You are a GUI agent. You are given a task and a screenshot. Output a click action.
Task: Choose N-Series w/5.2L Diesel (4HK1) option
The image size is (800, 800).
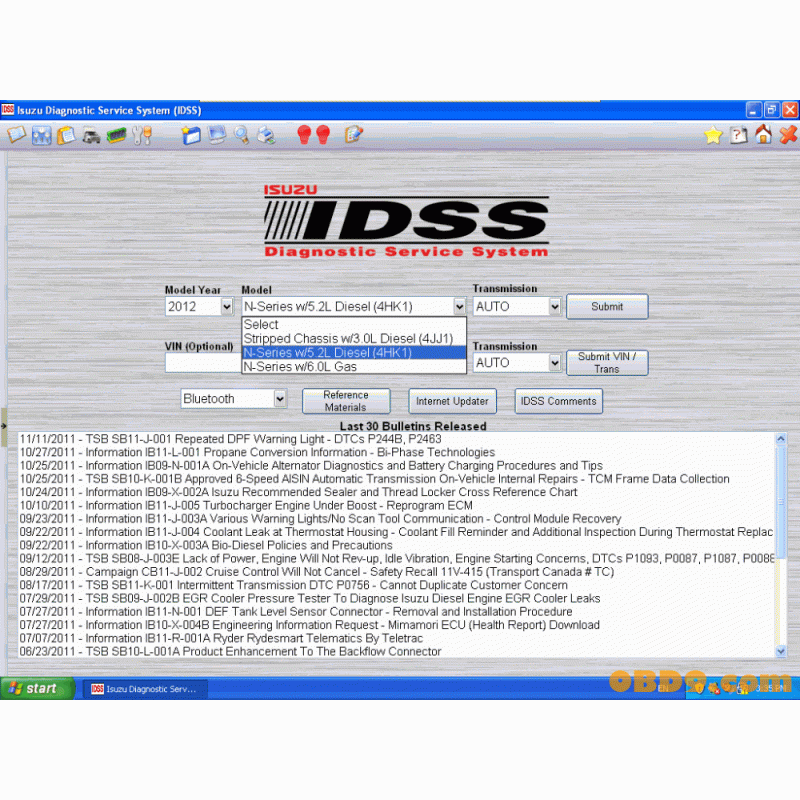click(354, 353)
